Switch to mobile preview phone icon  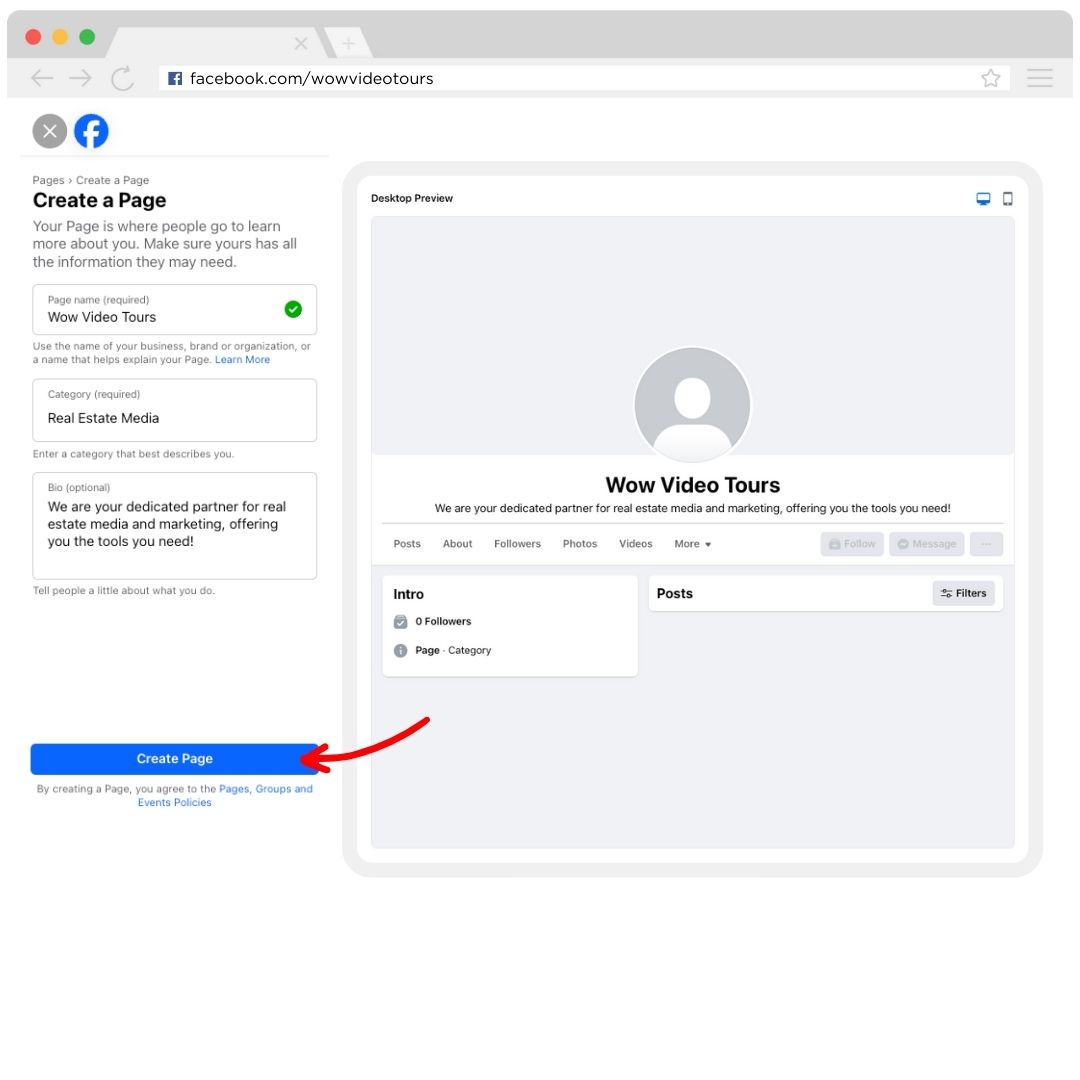click(x=1008, y=199)
